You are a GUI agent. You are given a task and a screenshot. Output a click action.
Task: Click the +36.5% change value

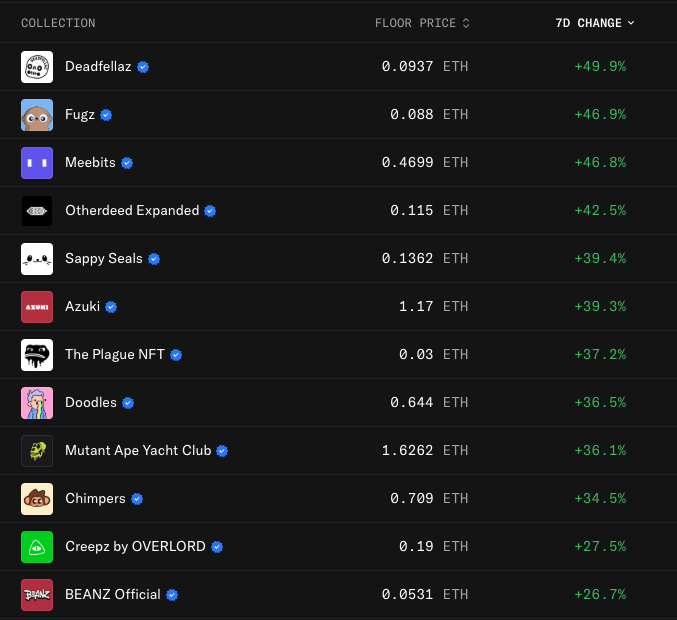tap(600, 402)
